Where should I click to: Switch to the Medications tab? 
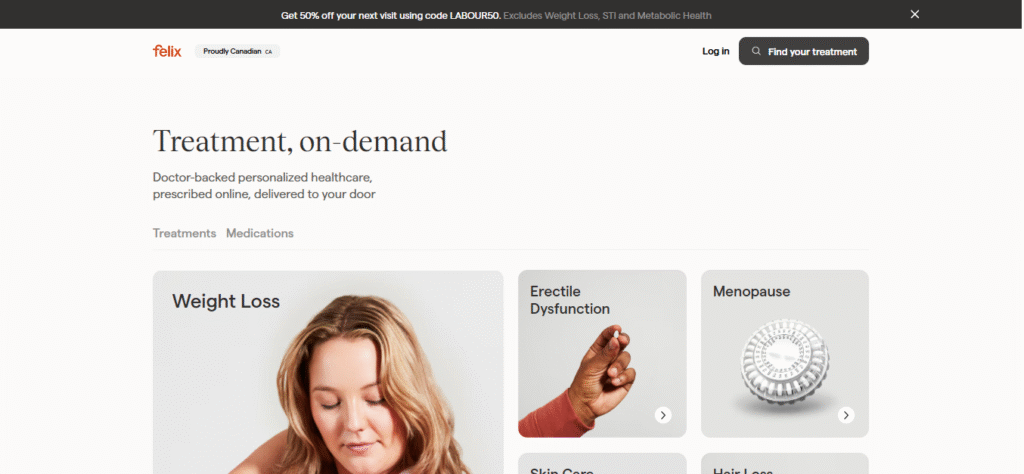click(x=260, y=233)
